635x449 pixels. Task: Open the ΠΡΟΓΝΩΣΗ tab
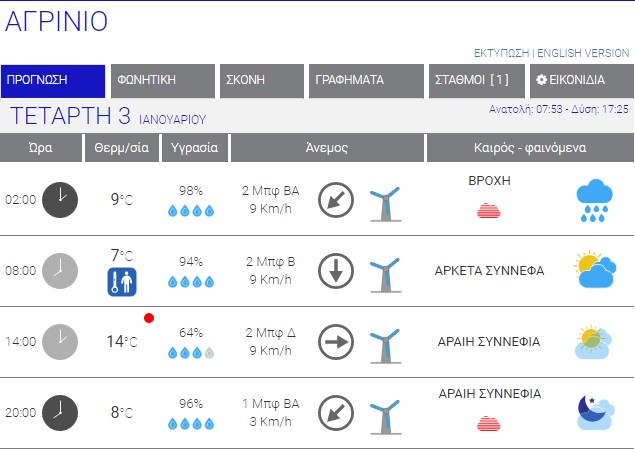[53, 81]
